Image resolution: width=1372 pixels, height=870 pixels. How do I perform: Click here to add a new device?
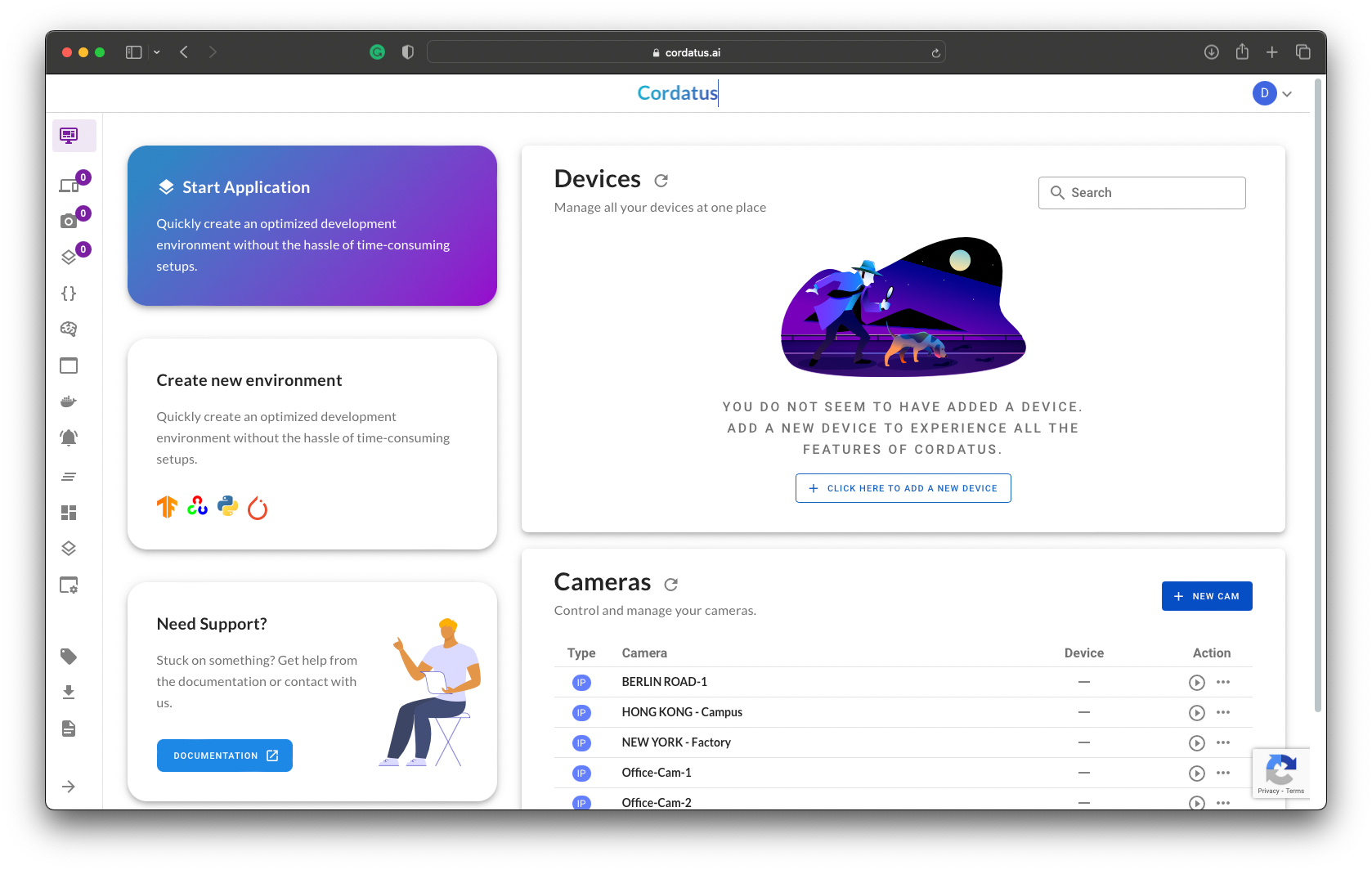click(903, 488)
